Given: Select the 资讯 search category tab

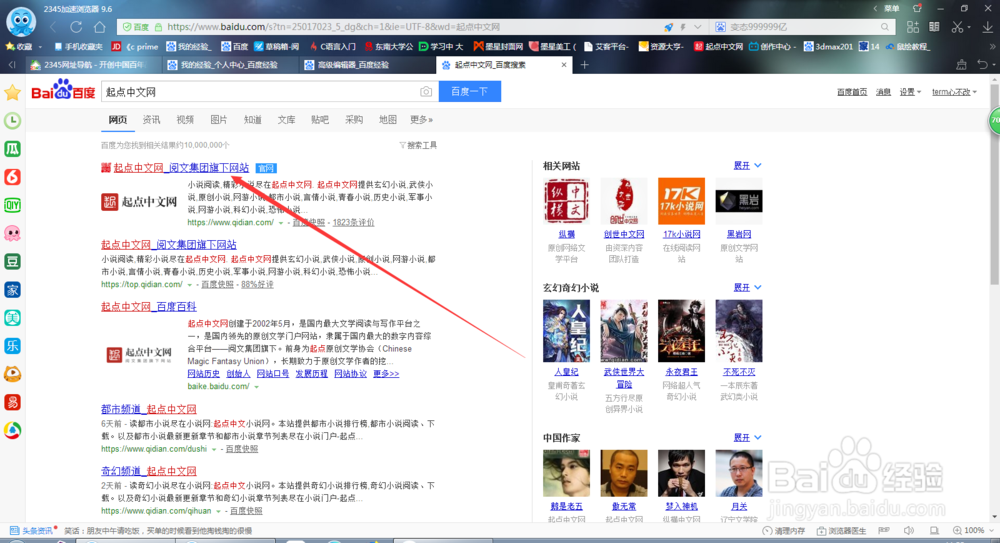Looking at the screenshot, I should 151,119.
